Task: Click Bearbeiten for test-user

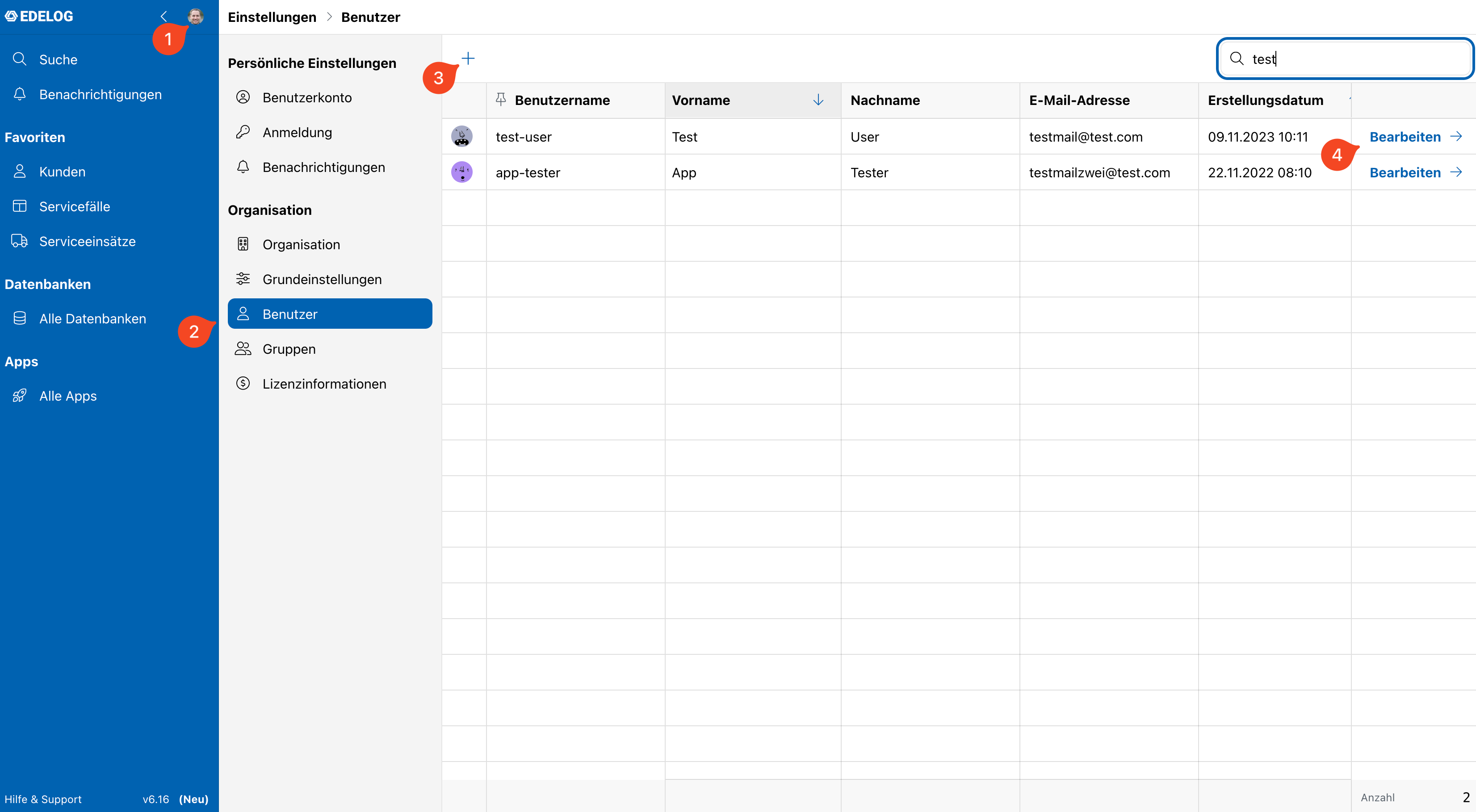Action: pyautogui.click(x=1405, y=136)
